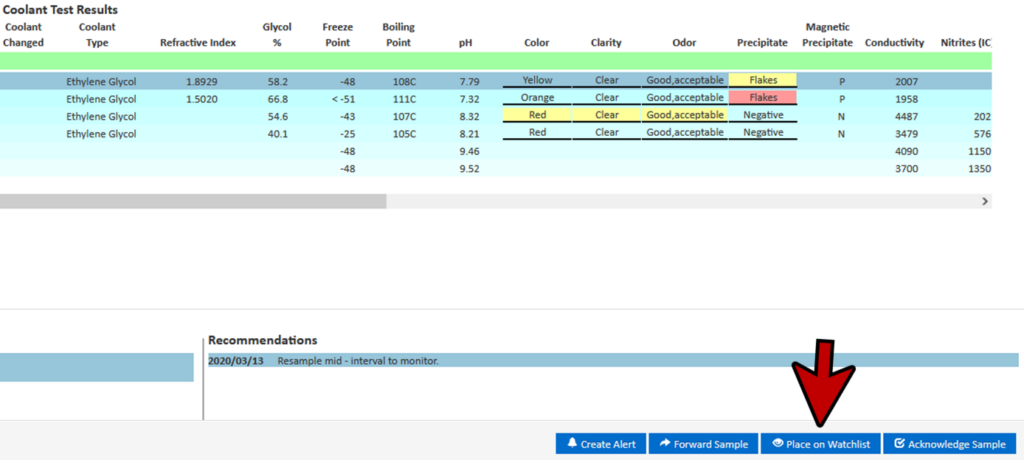Click the 1.8929 refractive index value
1024x460 pixels.
[x=206, y=81]
